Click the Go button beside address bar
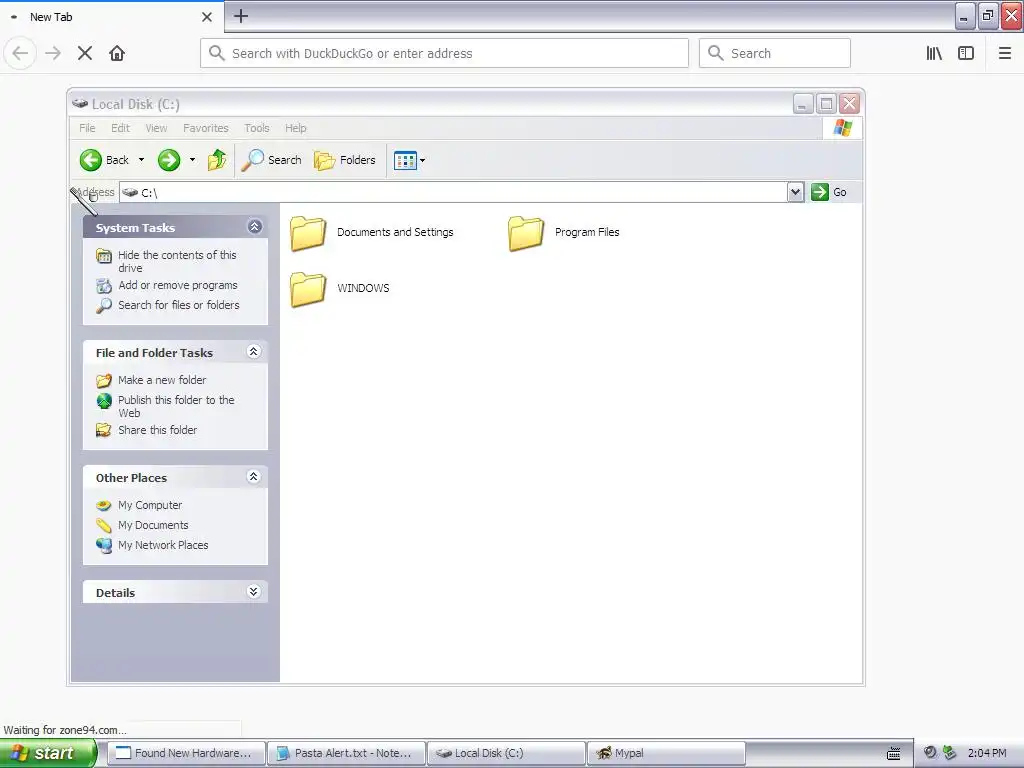This screenshot has height=768, width=1024. [829, 192]
